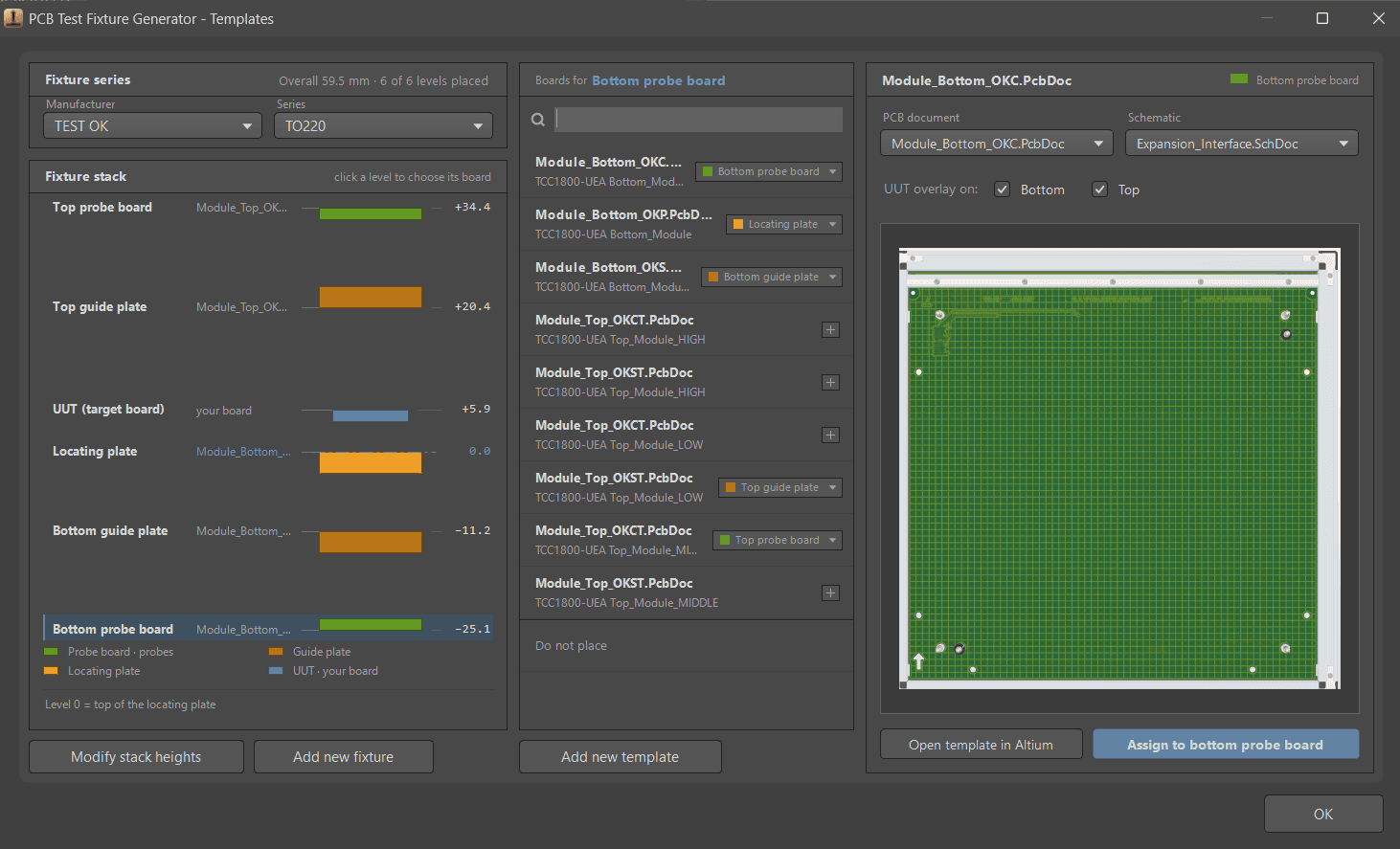Image resolution: width=1400 pixels, height=849 pixels.
Task: Open the PCB document dropdown
Action: click(x=996, y=144)
